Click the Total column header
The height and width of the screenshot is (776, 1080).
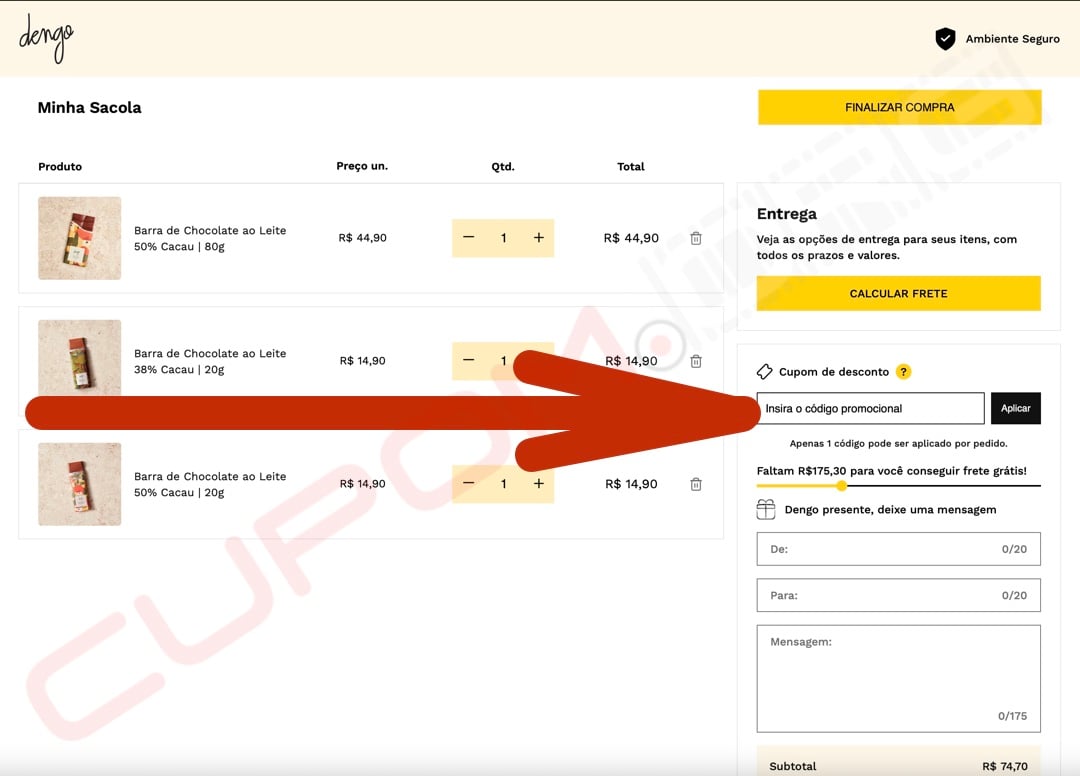[x=631, y=167]
